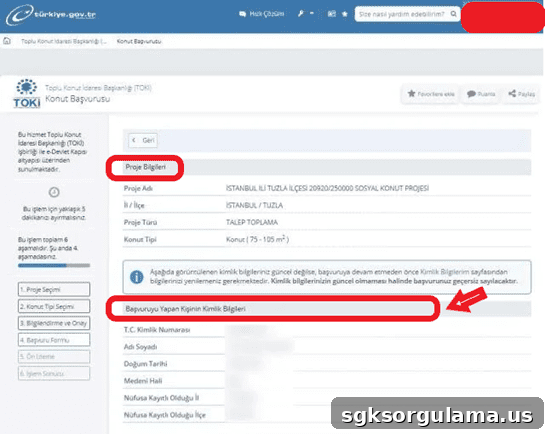Select step 3. Bilgilendirme ve Onay
545x434 pixels.
54,323
